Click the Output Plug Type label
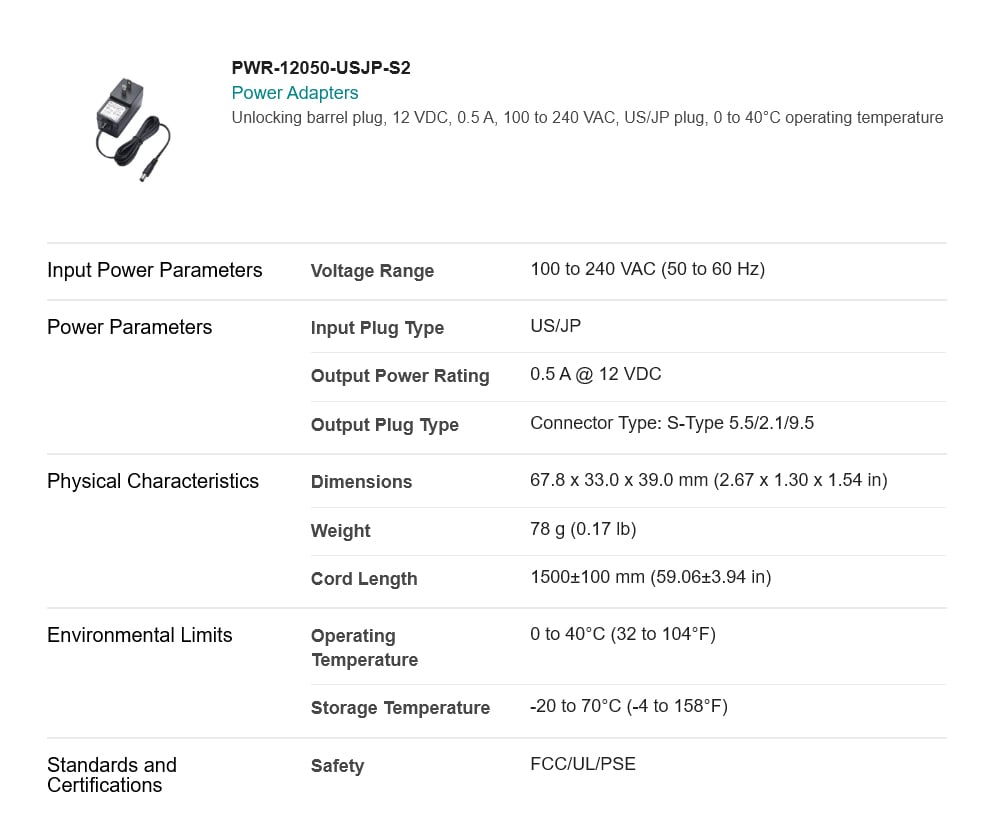This screenshot has width=1000, height=836. (385, 425)
